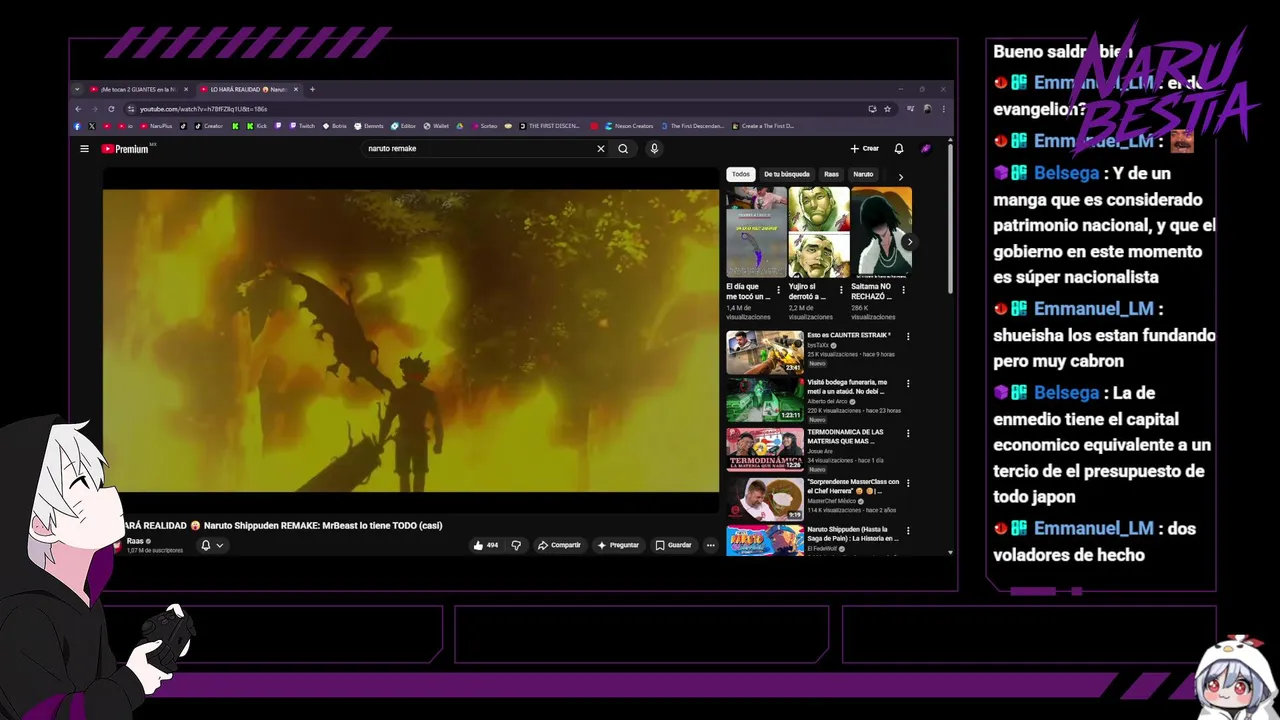Viewport: 1280px width, 720px height.
Task: Show more filter chips with right arrow
Action: [900, 177]
